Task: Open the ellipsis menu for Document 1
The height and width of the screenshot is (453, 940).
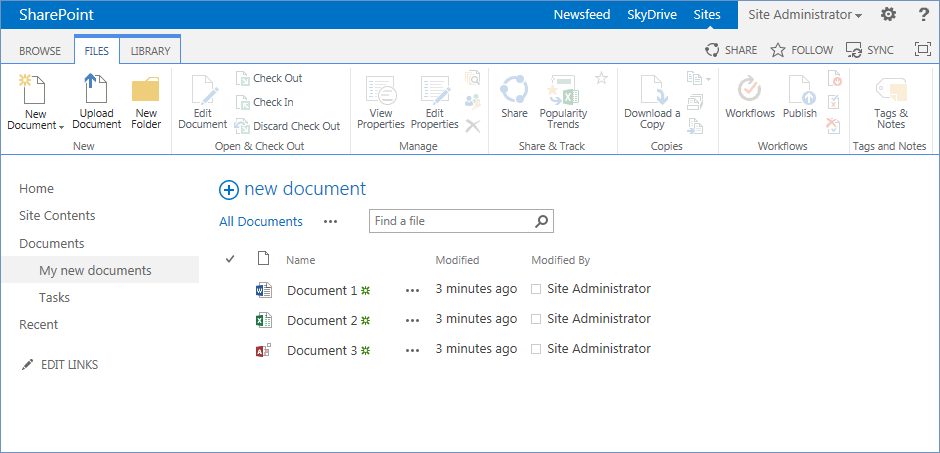Action: point(412,291)
